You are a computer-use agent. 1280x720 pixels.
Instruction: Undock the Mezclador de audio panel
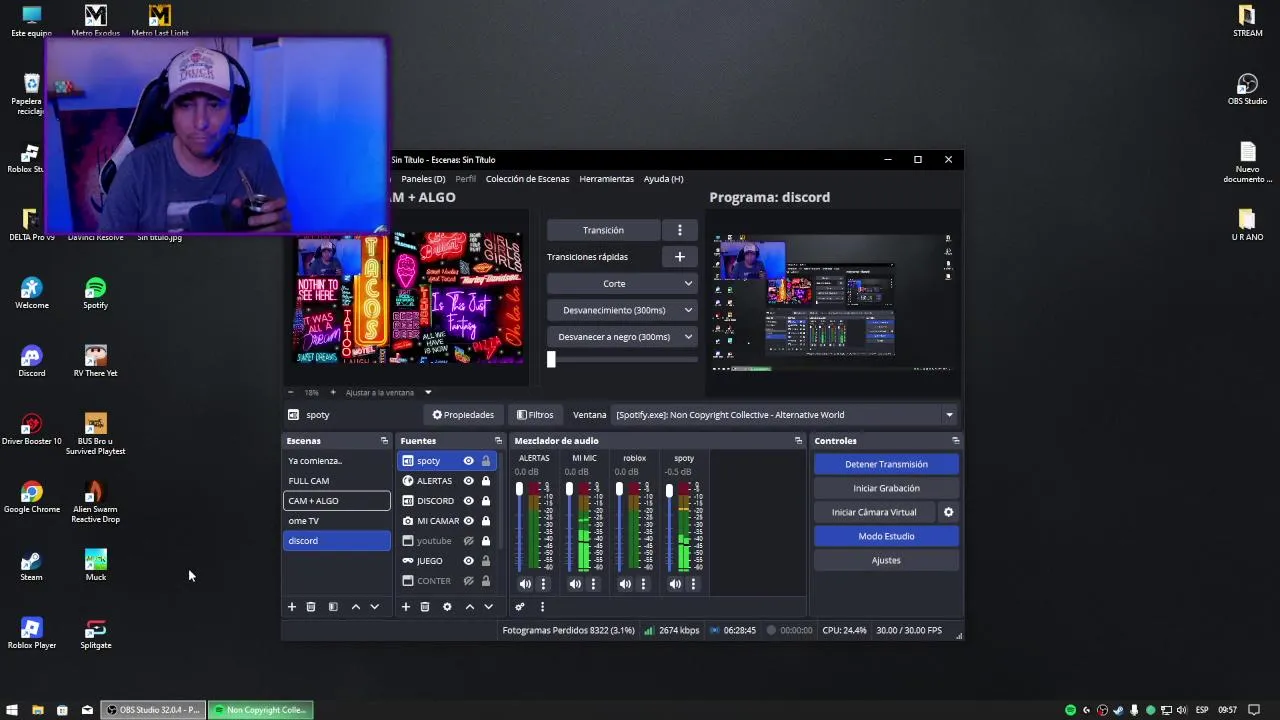798,441
